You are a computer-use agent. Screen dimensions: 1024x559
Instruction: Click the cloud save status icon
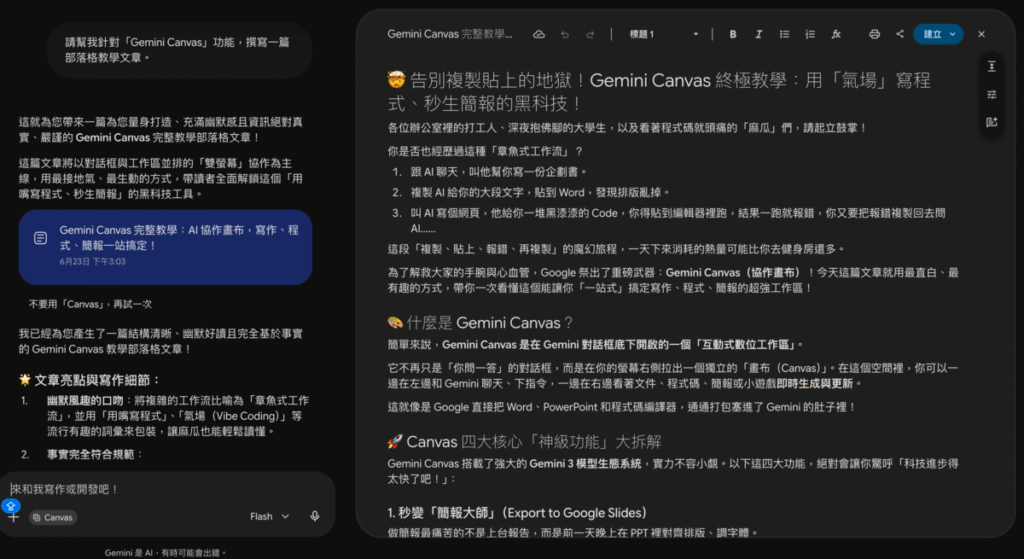tap(539, 35)
